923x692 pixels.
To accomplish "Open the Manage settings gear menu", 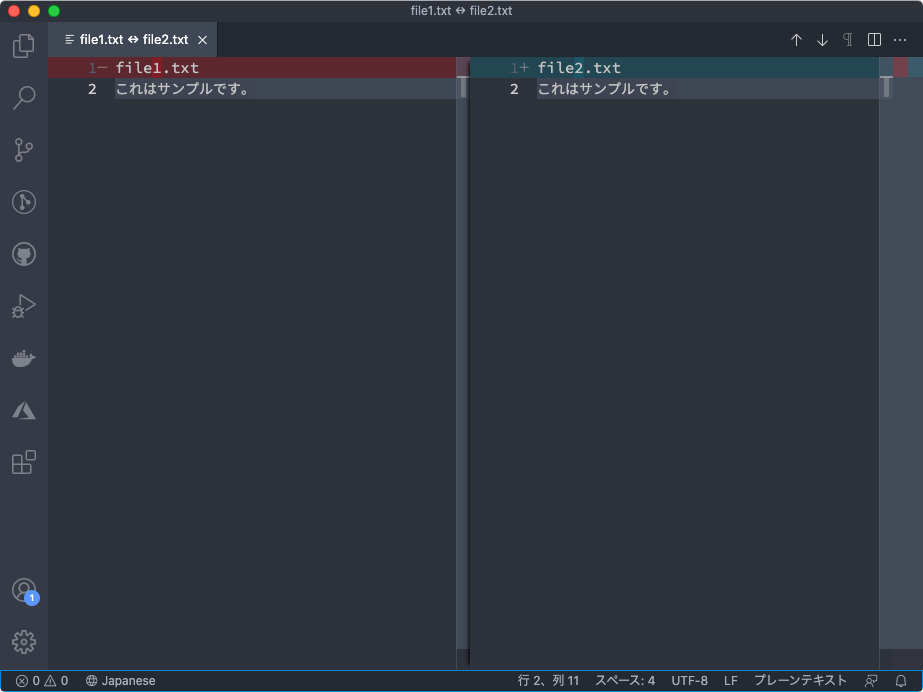I will [23, 642].
